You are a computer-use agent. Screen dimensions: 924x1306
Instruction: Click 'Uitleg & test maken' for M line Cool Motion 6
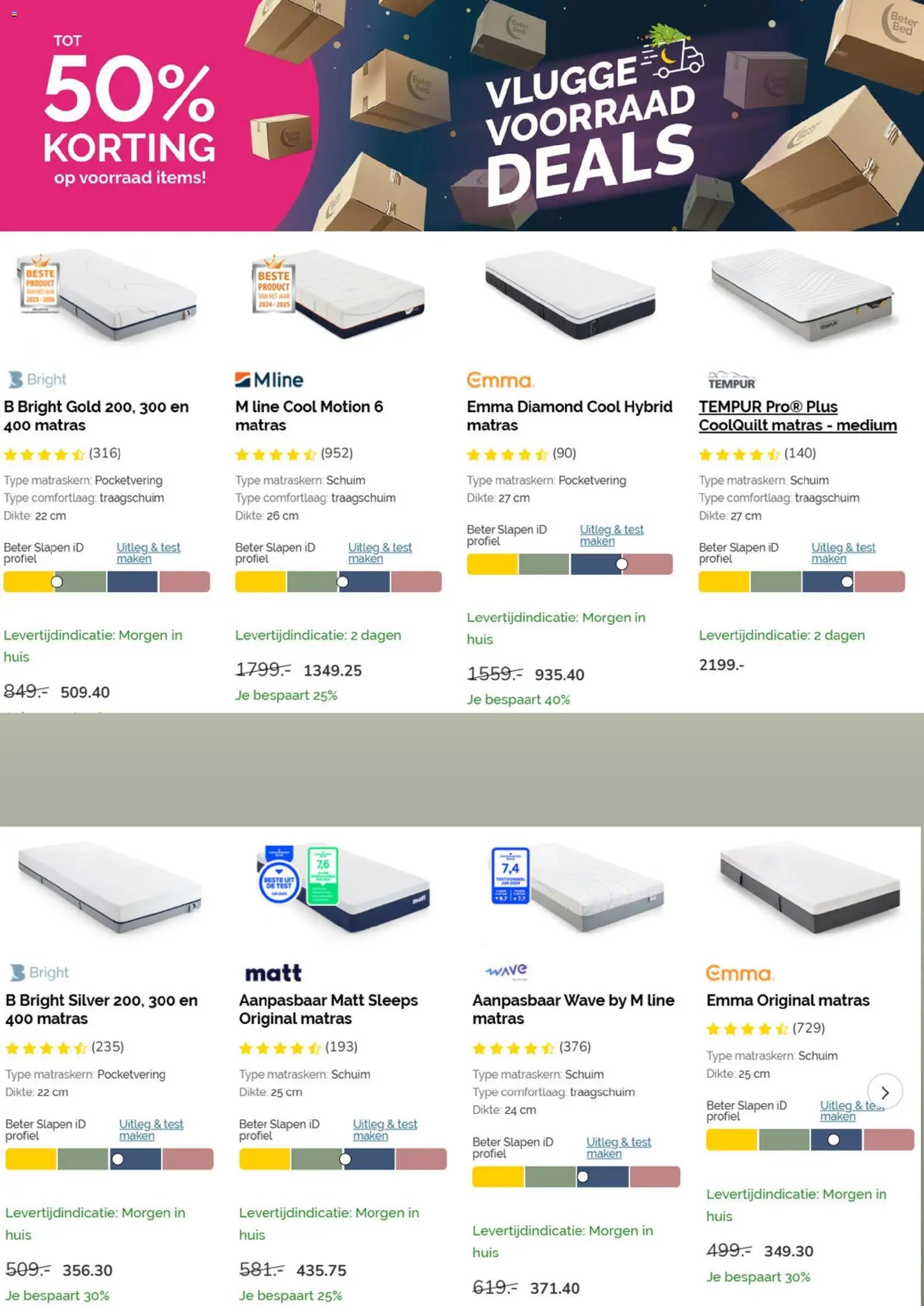point(379,553)
